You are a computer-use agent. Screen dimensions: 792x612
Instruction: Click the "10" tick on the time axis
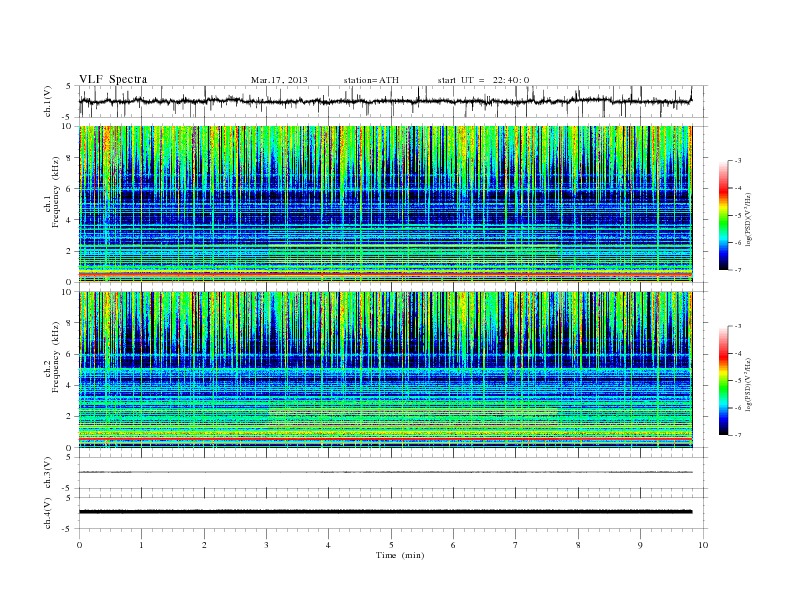tap(703, 545)
